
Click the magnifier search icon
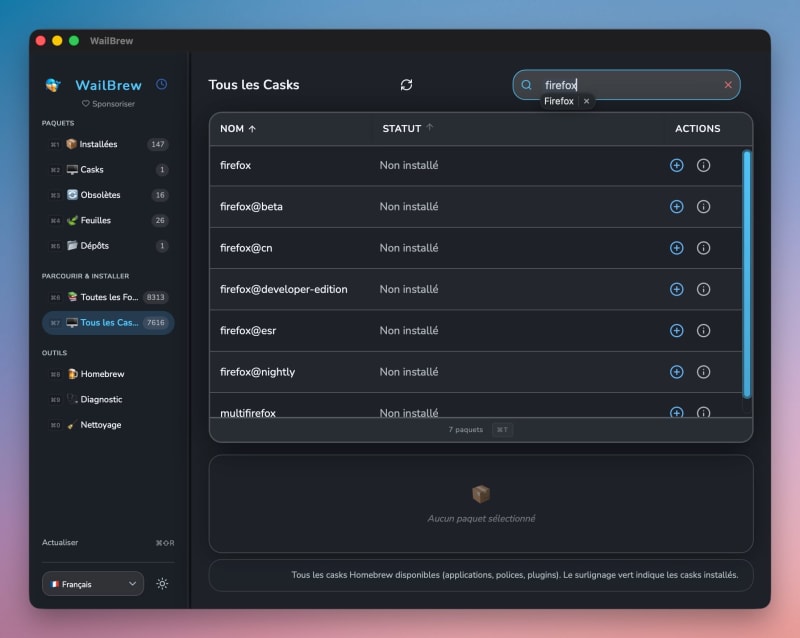click(527, 85)
